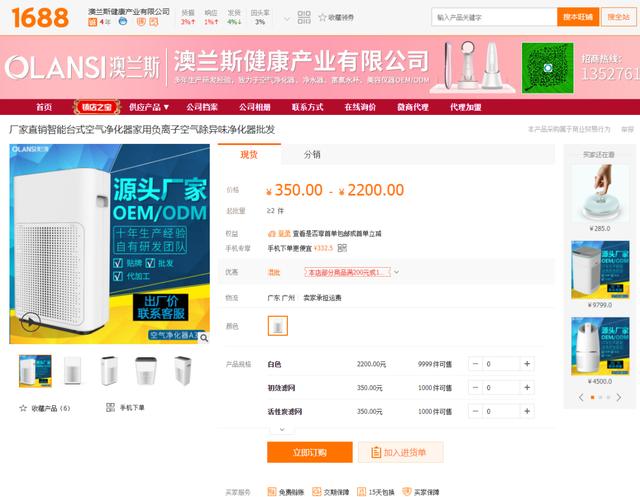This screenshot has width=640, height=497.
Task: Expand more product specifications chevron
Action: [x=282, y=429]
